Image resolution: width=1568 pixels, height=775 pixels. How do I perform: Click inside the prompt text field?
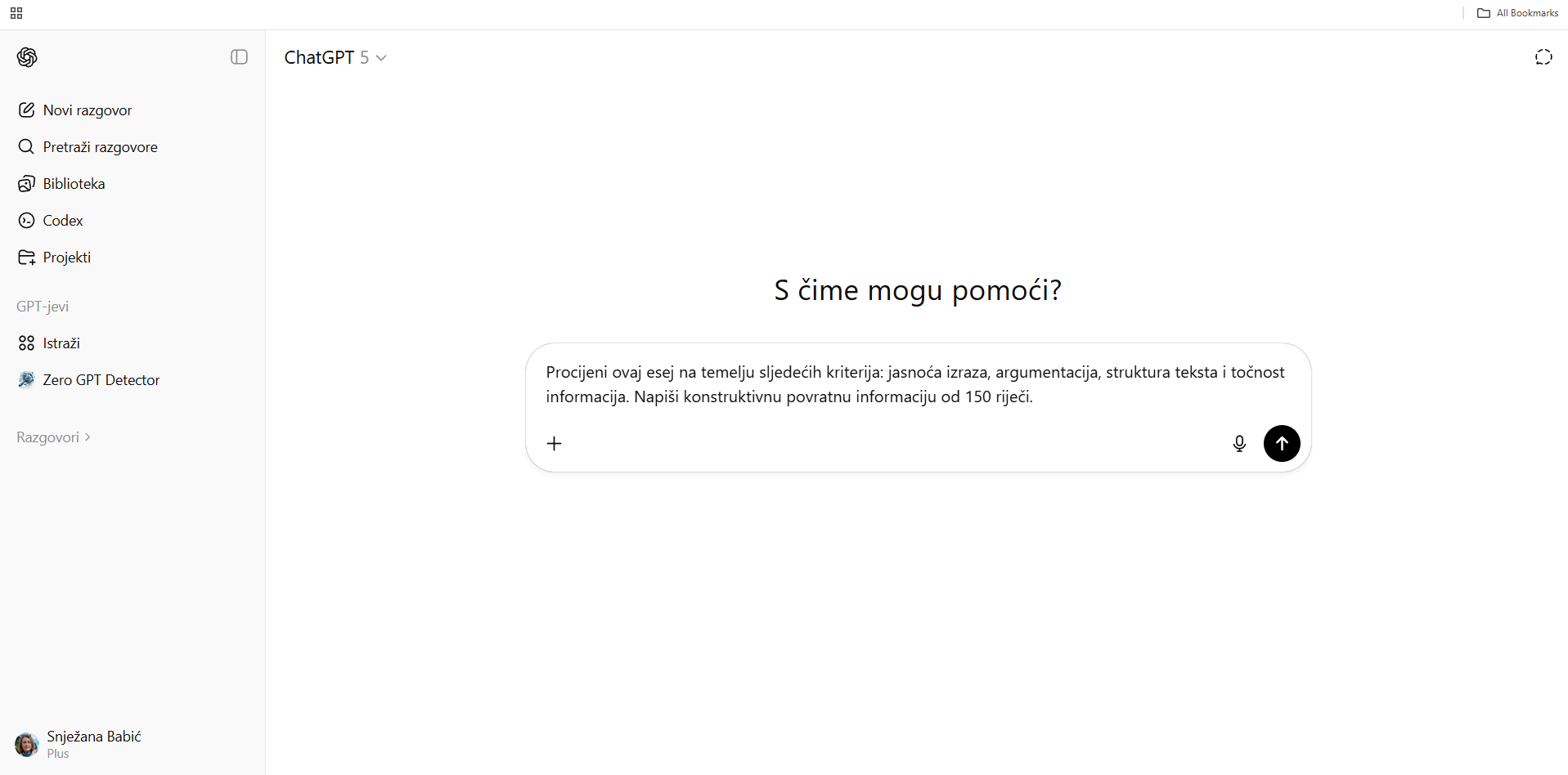click(x=916, y=384)
